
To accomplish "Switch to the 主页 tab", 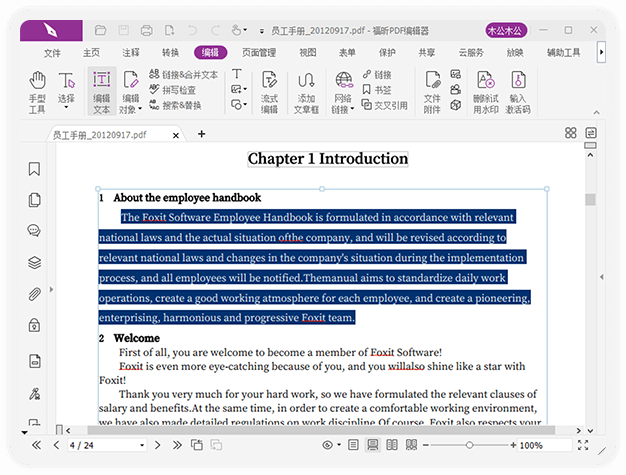I will [x=91, y=53].
